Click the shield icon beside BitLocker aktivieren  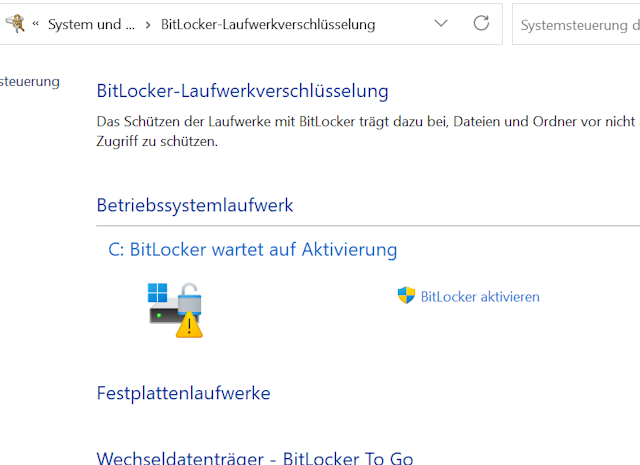coord(406,296)
